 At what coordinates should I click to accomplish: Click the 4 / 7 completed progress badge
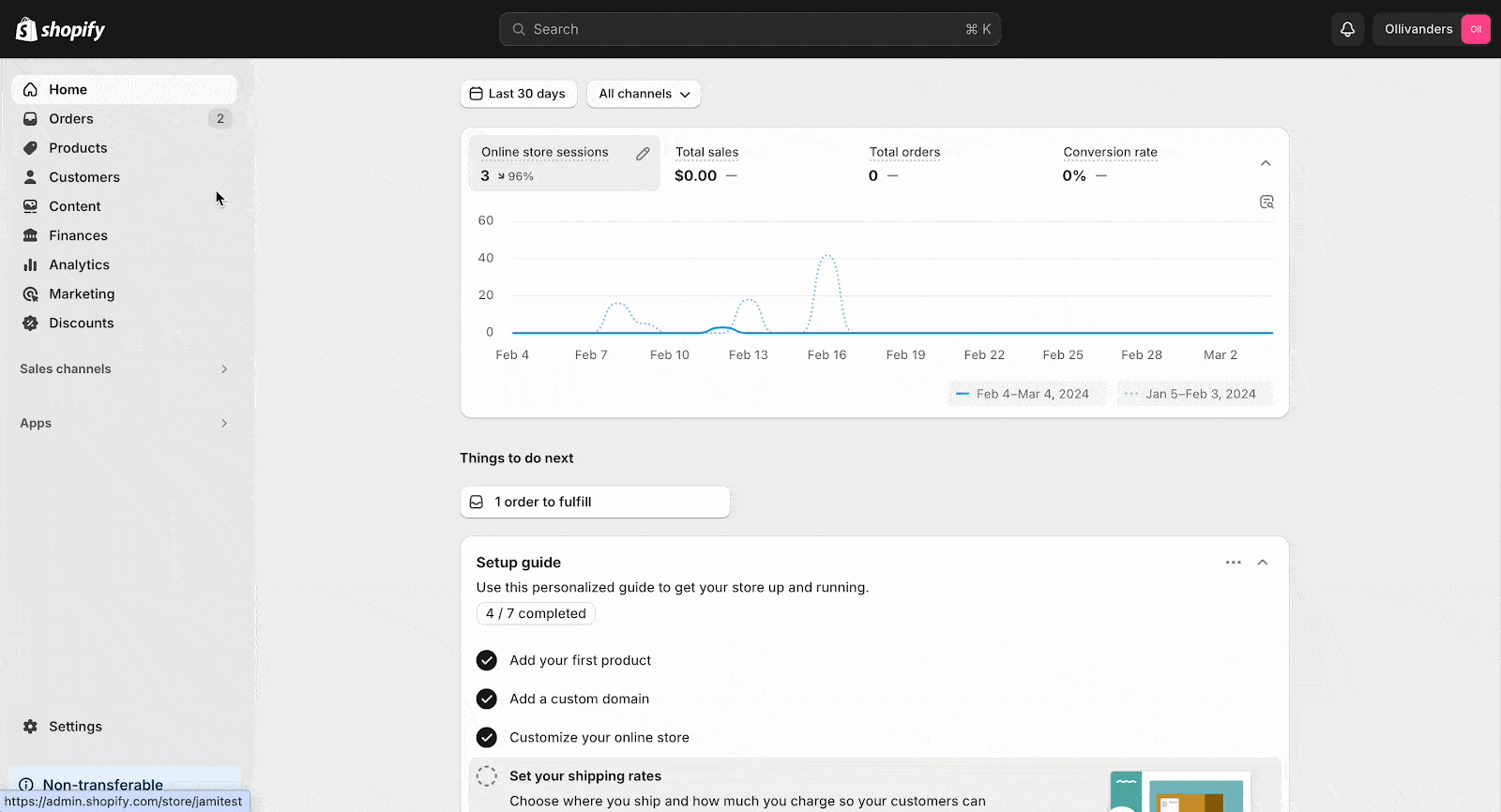[536, 613]
